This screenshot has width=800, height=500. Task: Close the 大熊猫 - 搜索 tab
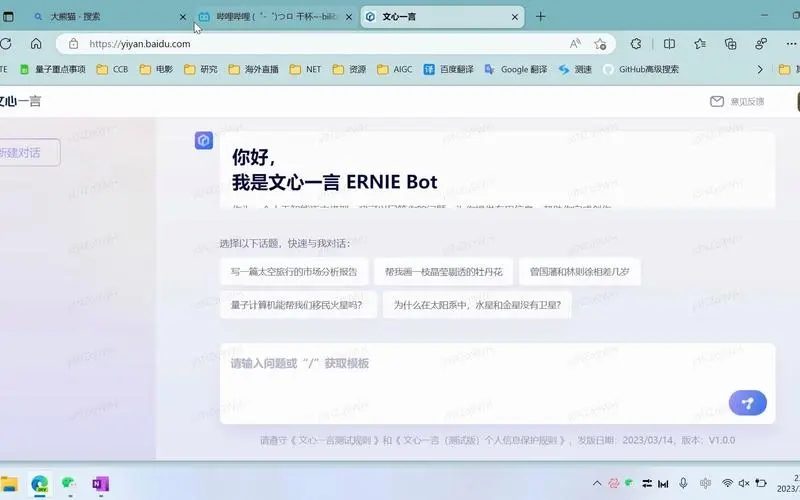(x=183, y=17)
